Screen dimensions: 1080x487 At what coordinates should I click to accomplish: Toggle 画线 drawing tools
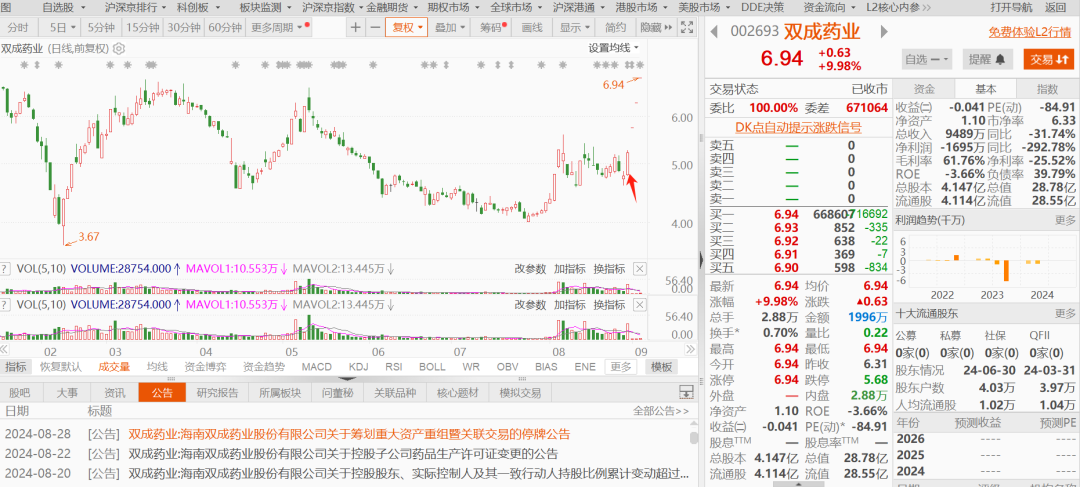532,28
